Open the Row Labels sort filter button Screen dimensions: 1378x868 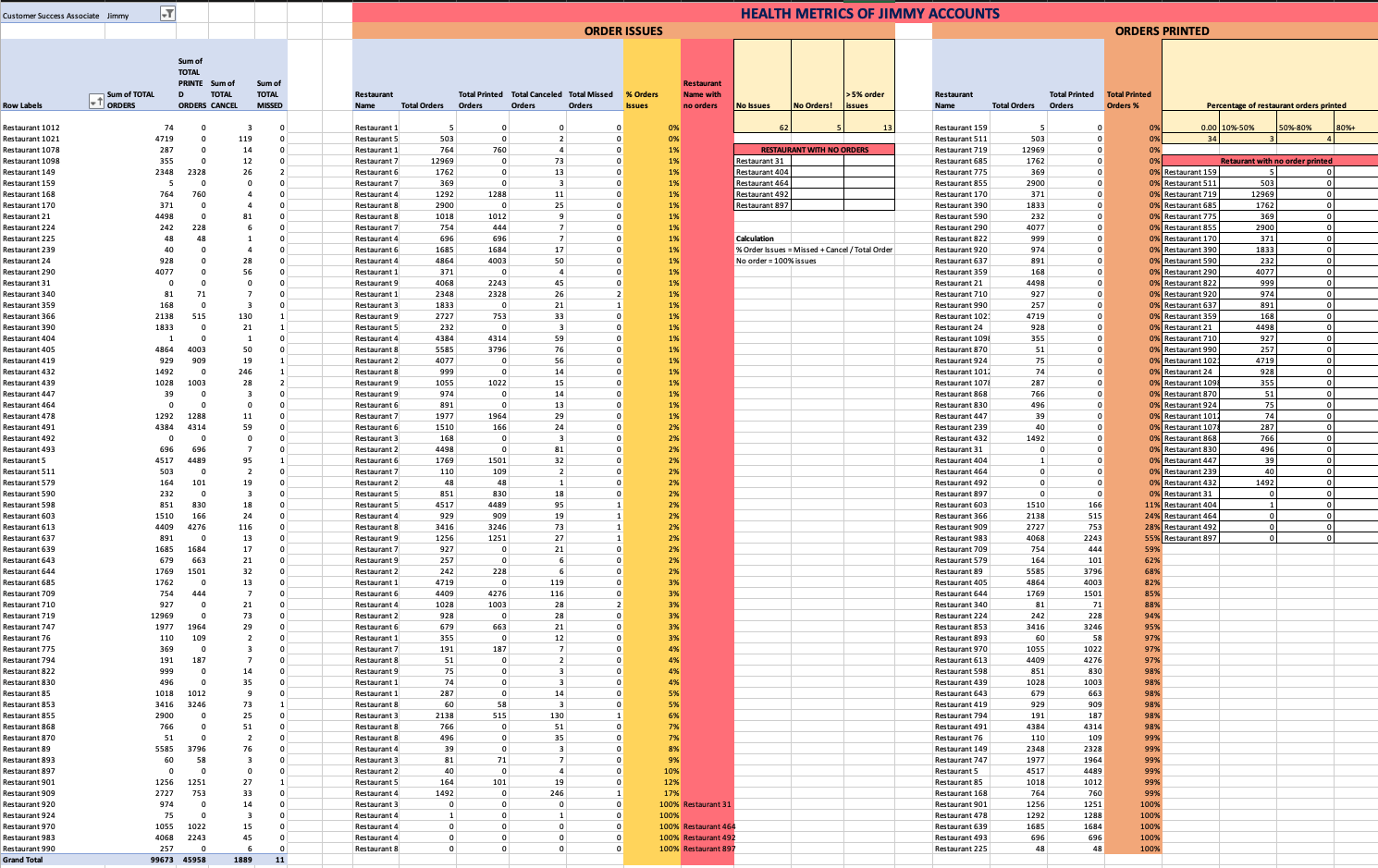point(94,102)
